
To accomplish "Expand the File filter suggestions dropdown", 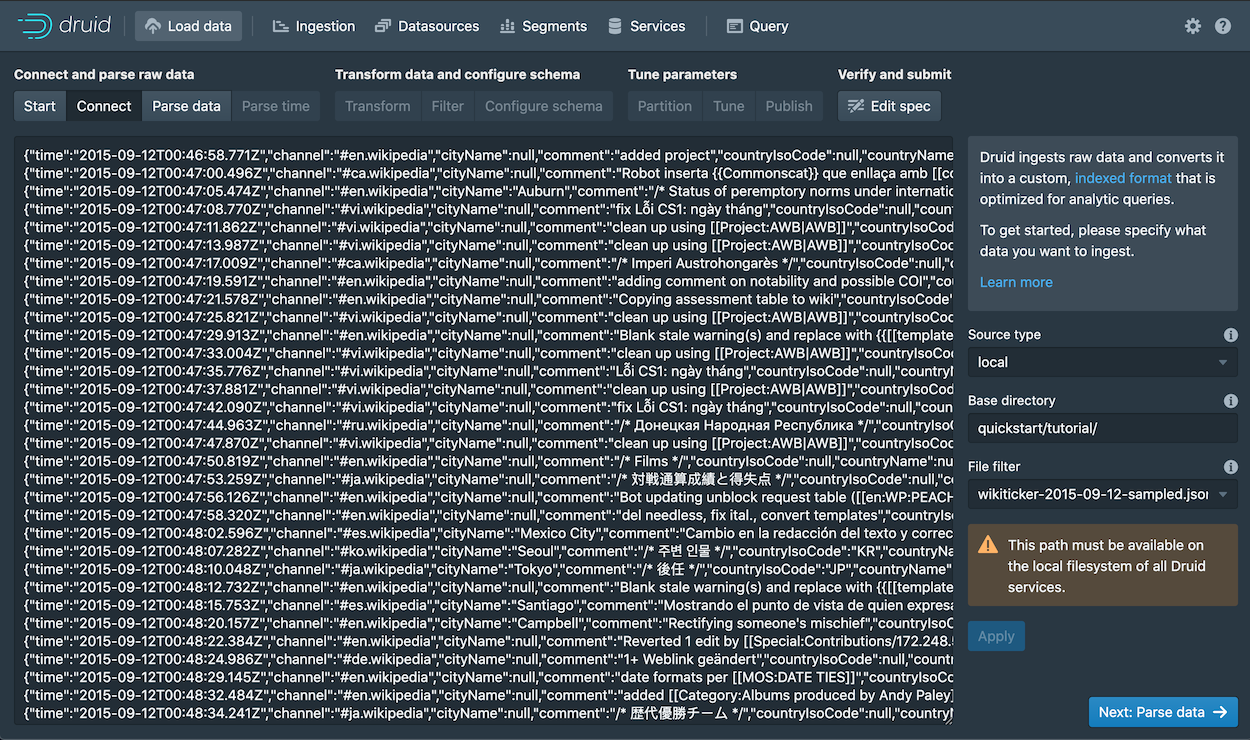I will (1224, 494).
